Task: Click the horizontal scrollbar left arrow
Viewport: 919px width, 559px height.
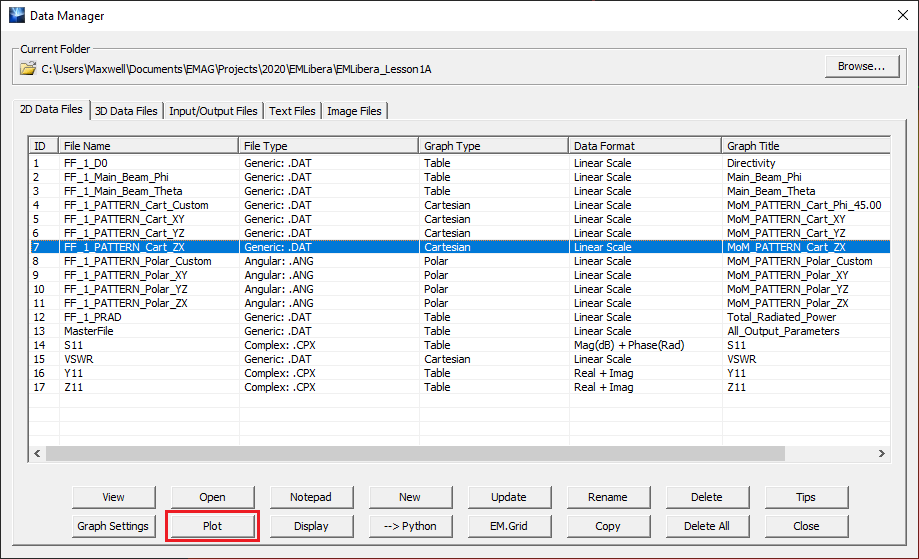Action: [37, 453]
